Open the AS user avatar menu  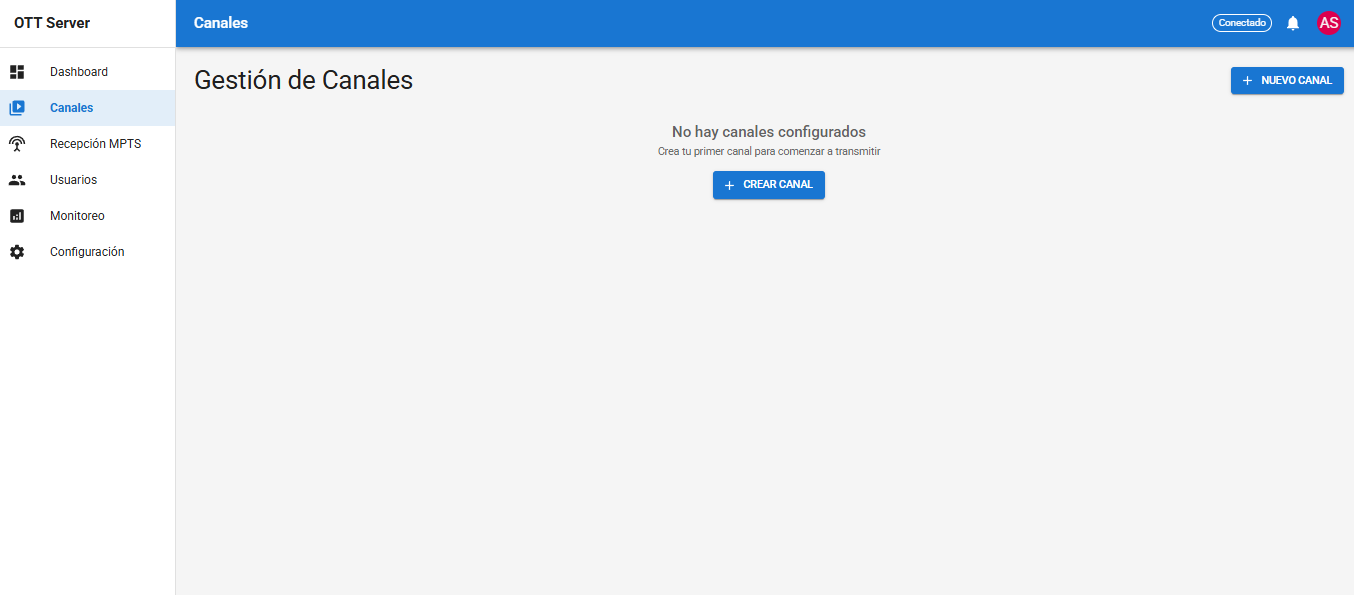pos(1329,23)
